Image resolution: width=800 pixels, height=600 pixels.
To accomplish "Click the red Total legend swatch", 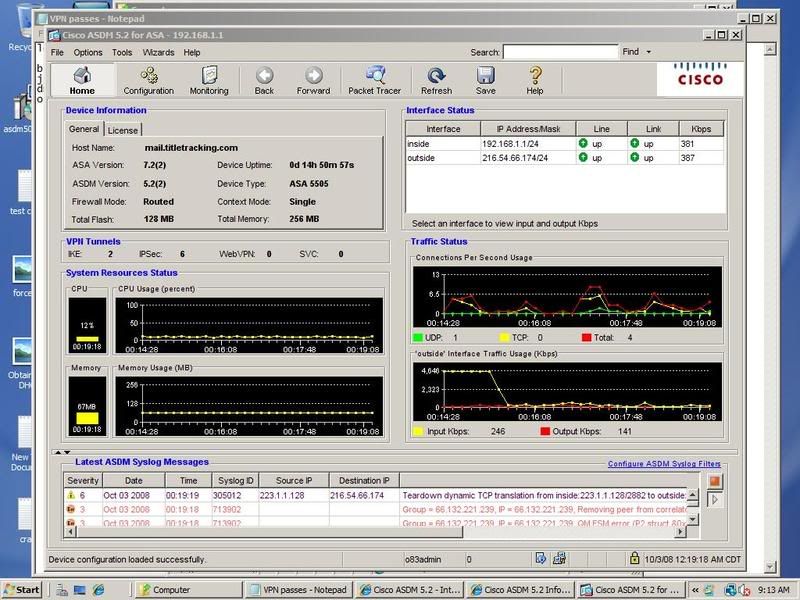I will click(586, 337).
